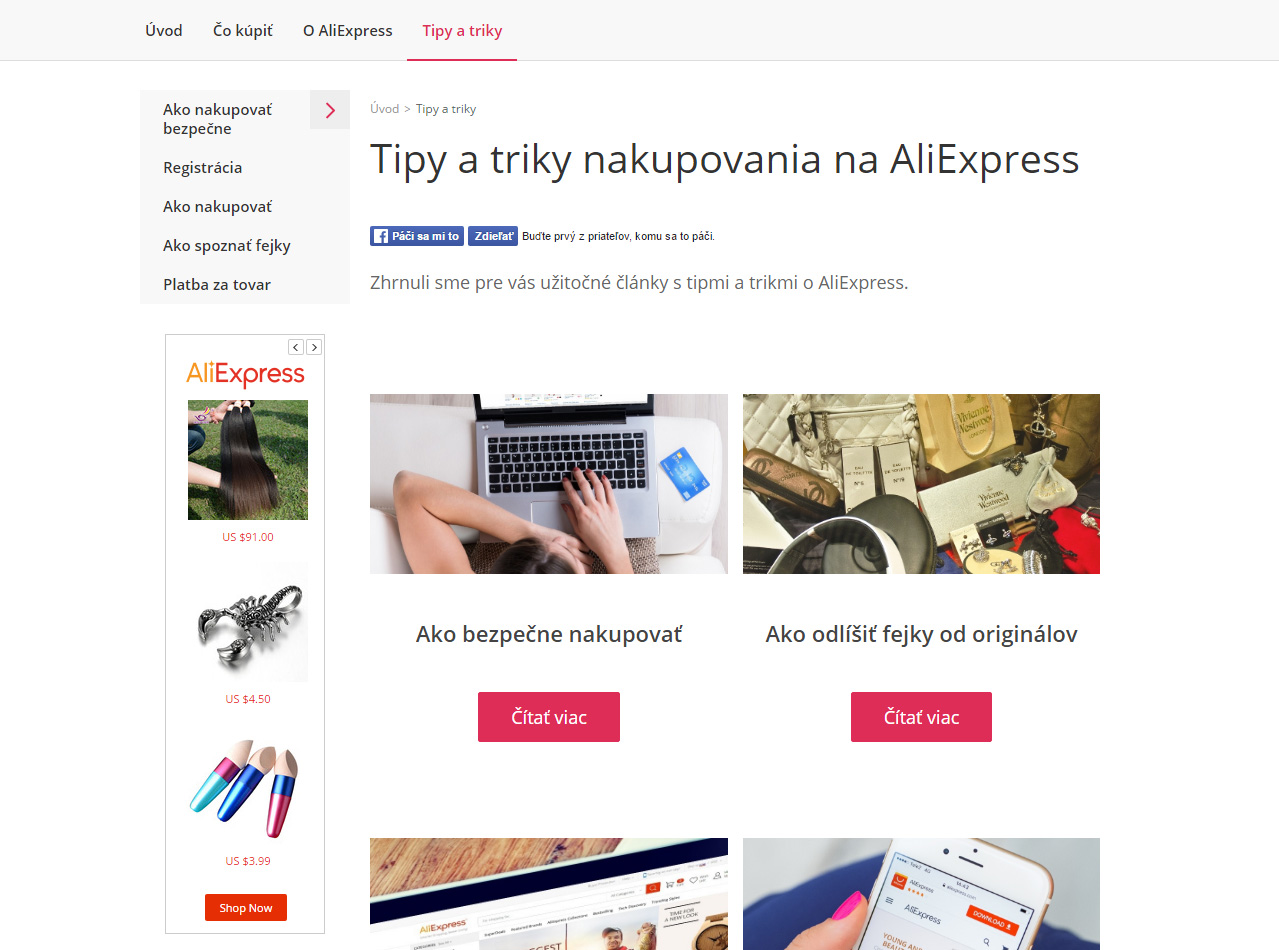Click the red chevron arrow in sidebar
The width and height of the screenshot is (1279, 950).
[330, 110]
